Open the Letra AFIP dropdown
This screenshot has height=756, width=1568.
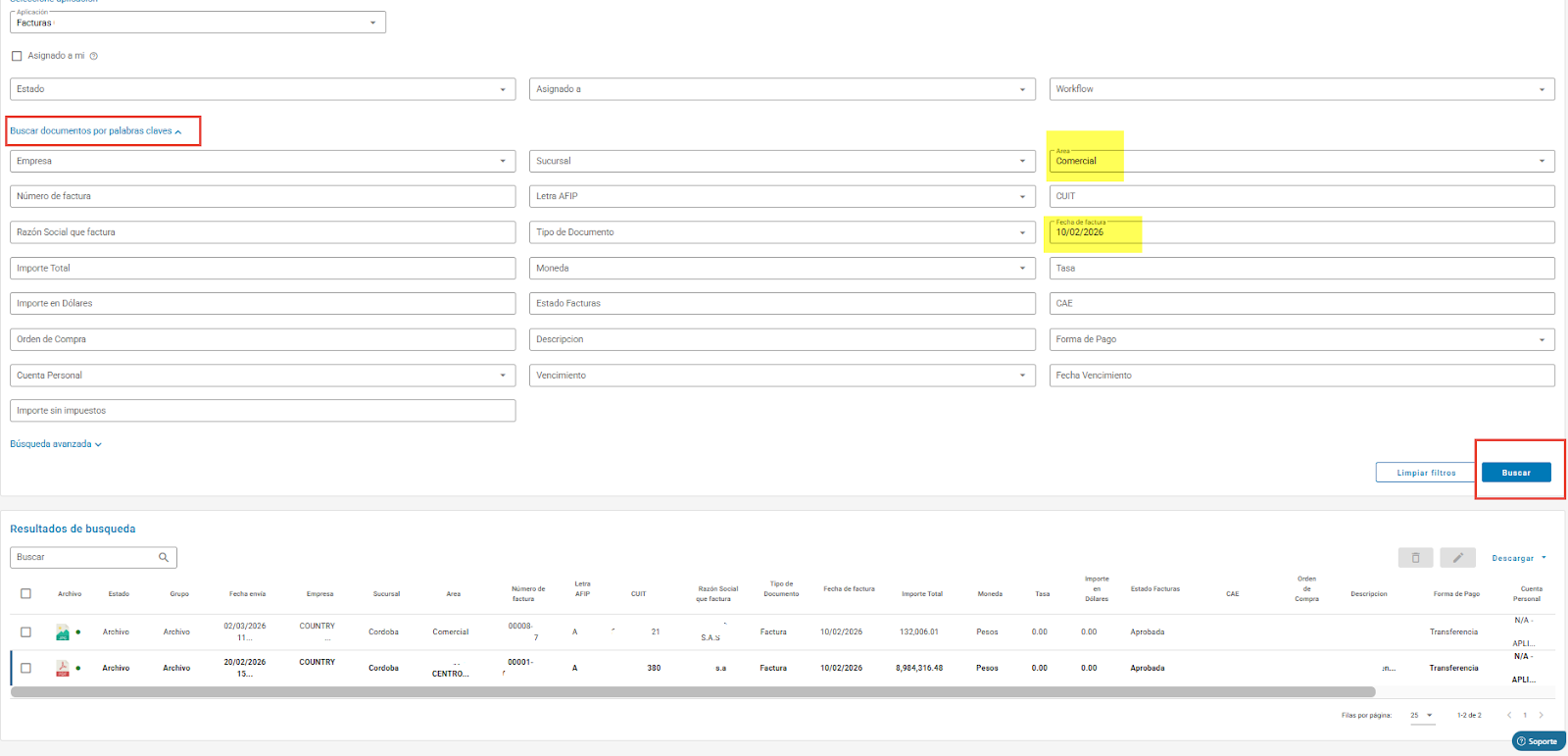click(x=782, y=196)
